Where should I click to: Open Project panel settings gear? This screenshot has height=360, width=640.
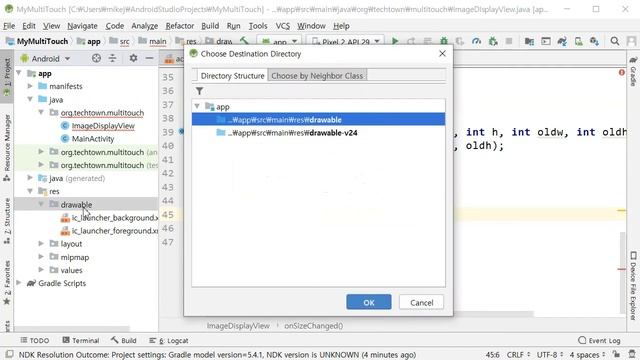pos(133,58)
